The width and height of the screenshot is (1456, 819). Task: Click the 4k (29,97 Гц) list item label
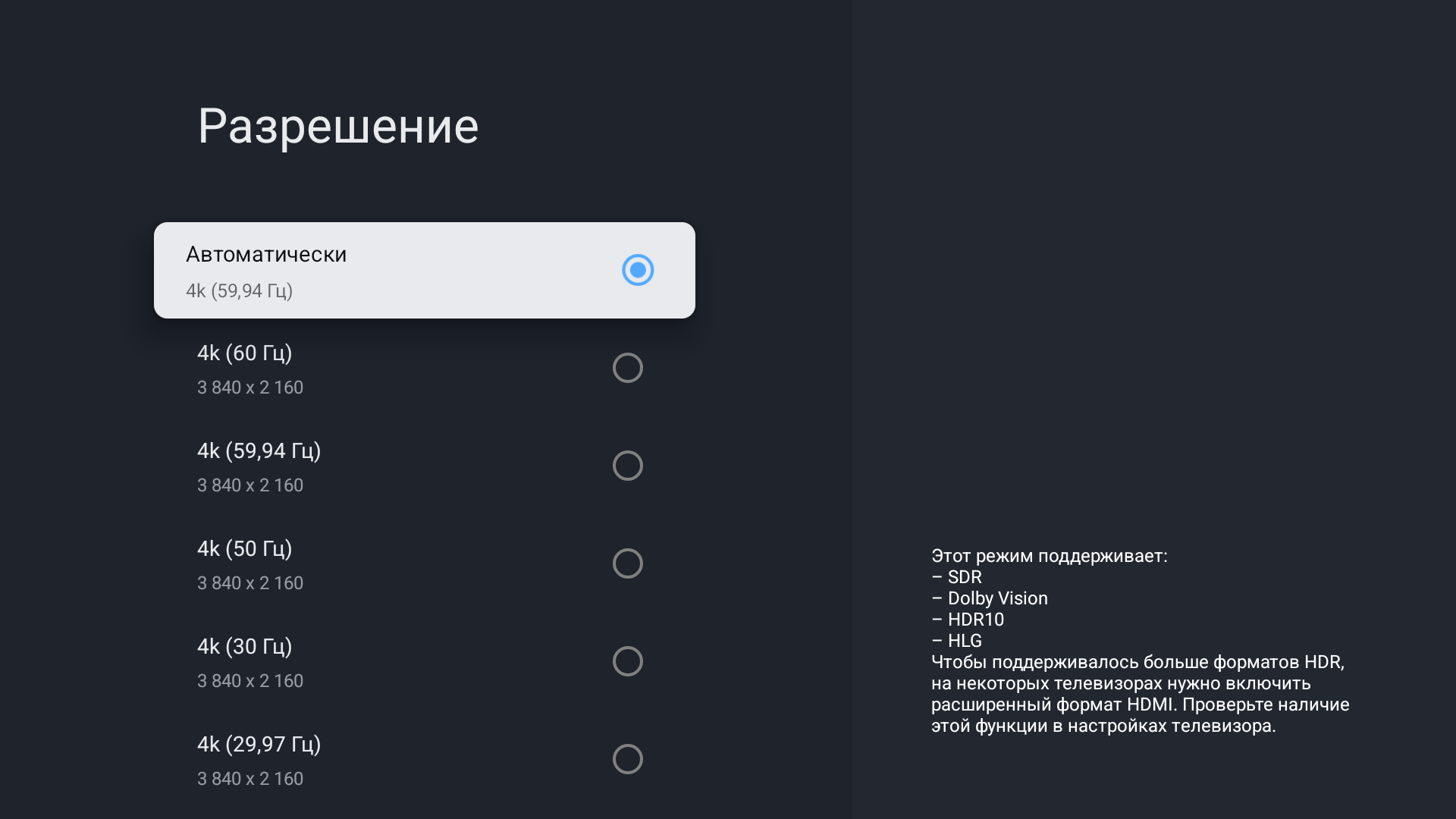click(x=259, y=745)
